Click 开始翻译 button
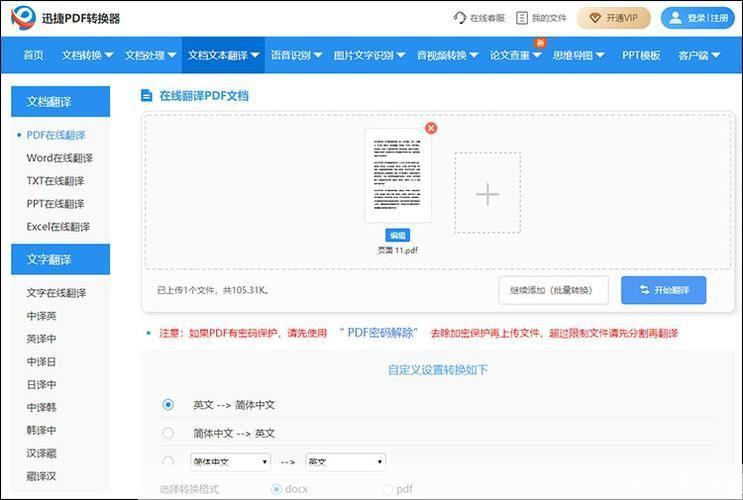The height and width of the screenshot is (500, 743). click(663, 290)
